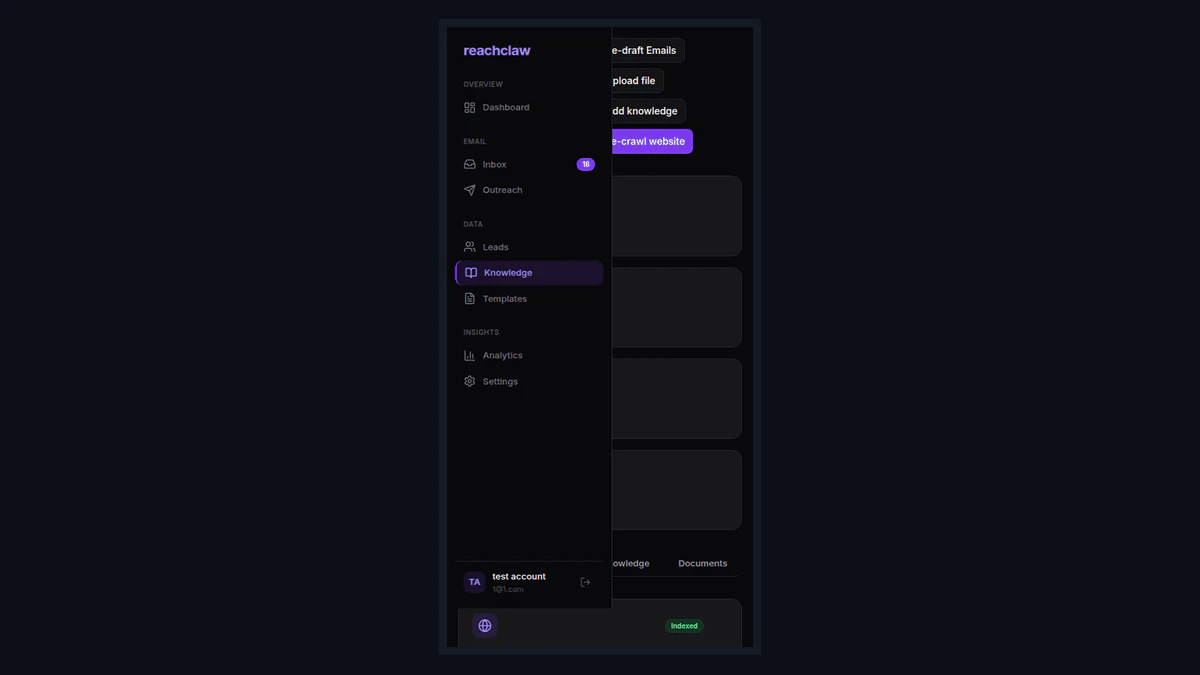This screenshot has height=675, width=1200.
Task: Open the Dashboard grid icon
Action: [470, 107]
